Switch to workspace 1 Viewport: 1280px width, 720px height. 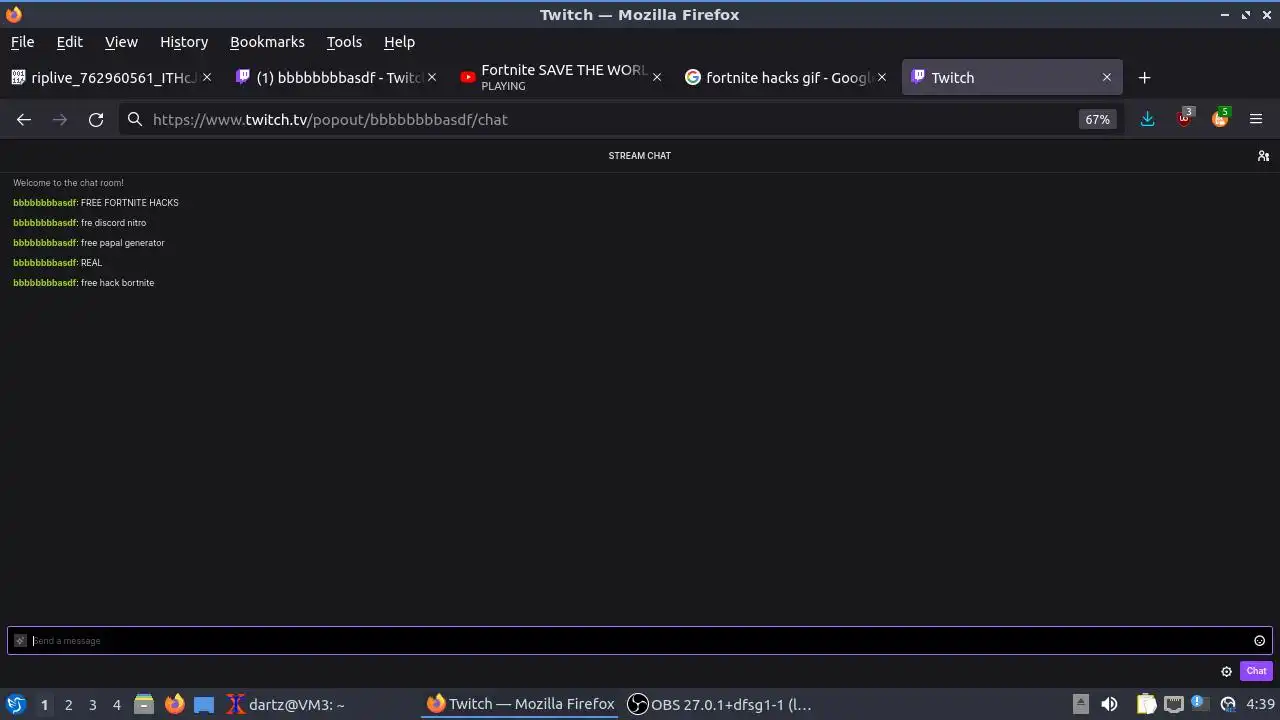pos(44,705)
